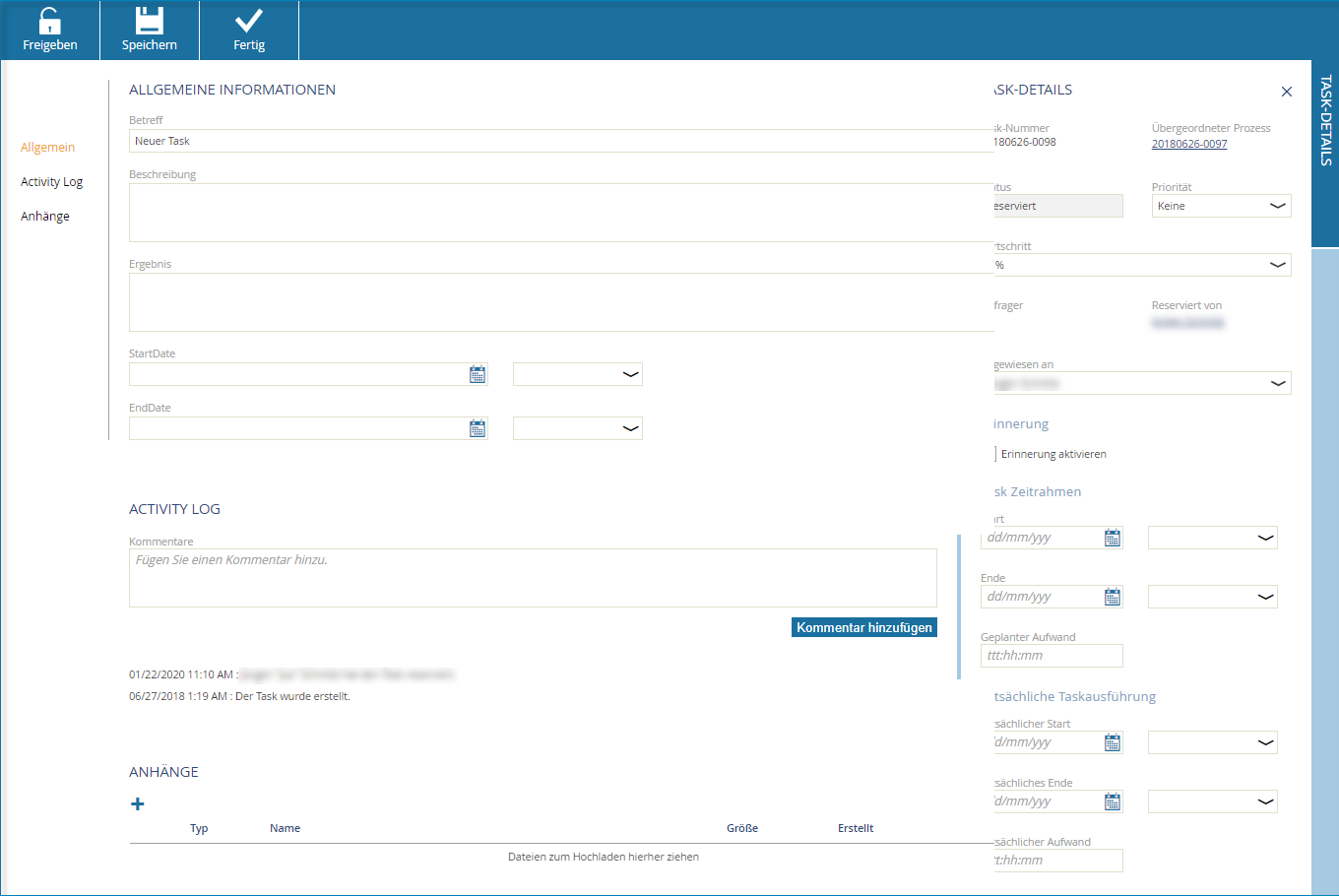The image size is (1339, 896).
Task: Click into the Beschreibung text area
Action: pos(561,213)
